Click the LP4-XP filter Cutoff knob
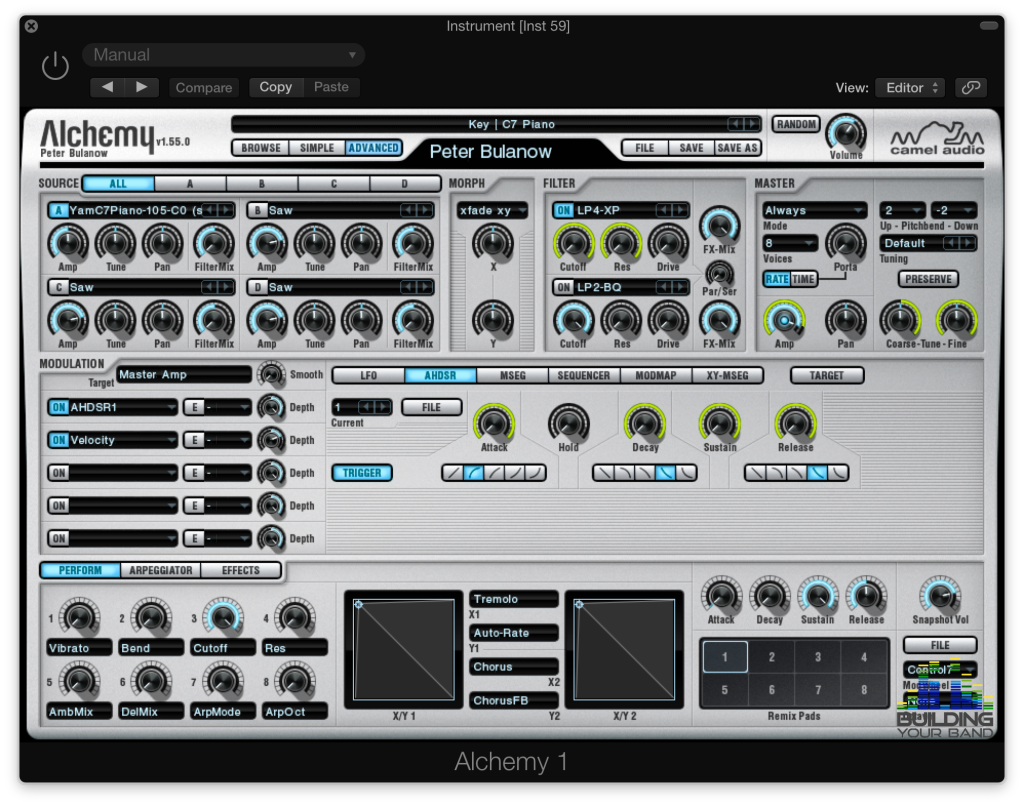This screenshot has height=806, width=1024. tap(573, 242)
